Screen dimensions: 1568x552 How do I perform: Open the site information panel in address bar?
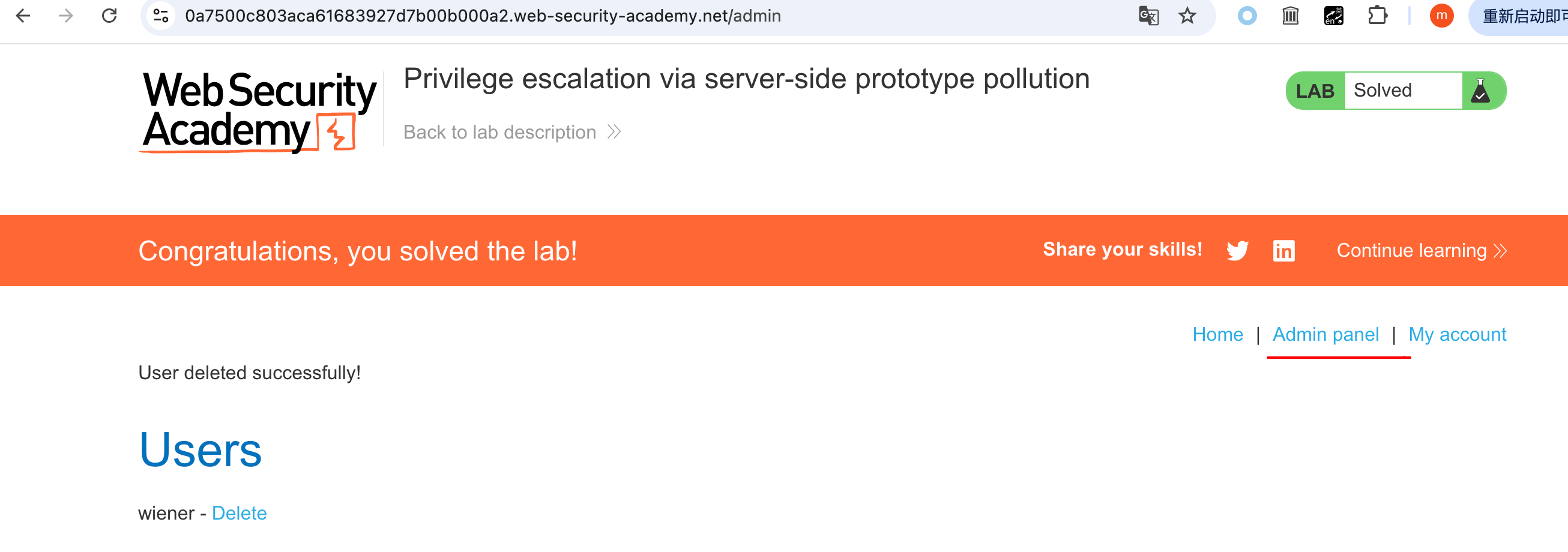pos(160,16)
